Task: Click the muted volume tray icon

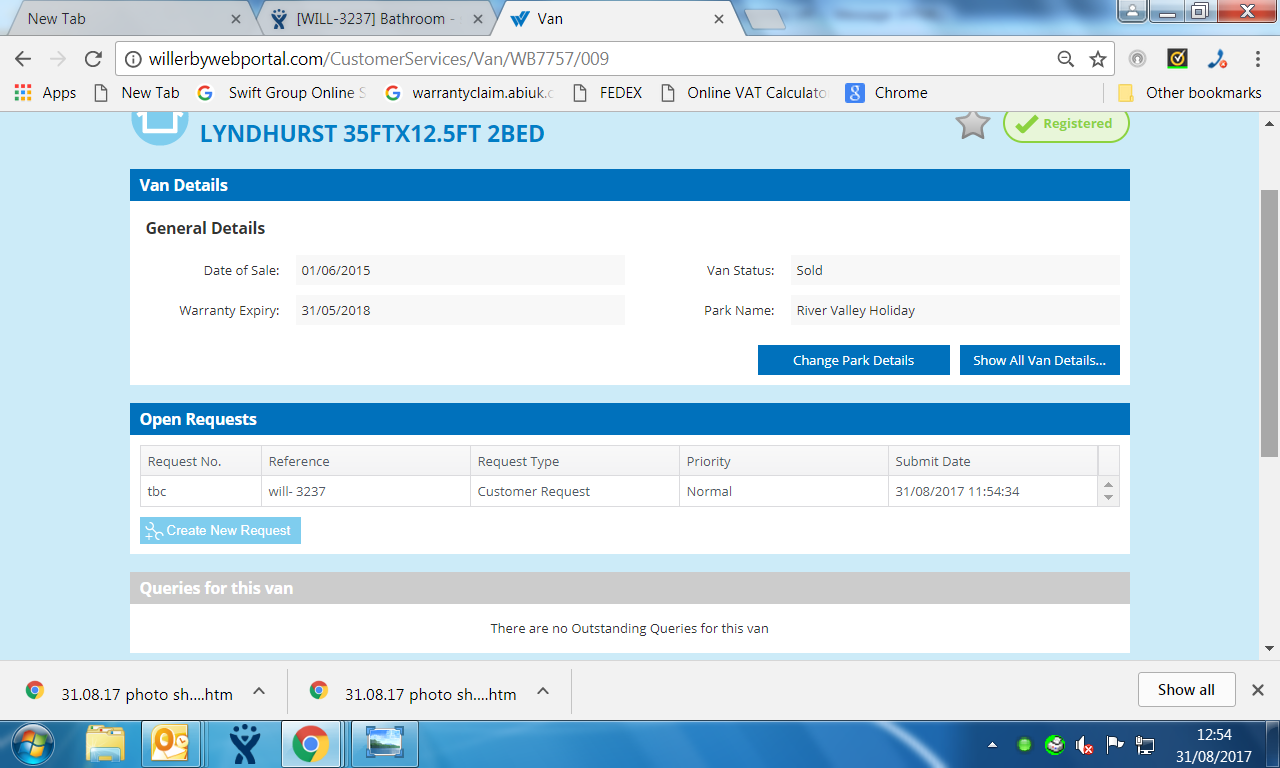Action: [x=1085, y=745]
